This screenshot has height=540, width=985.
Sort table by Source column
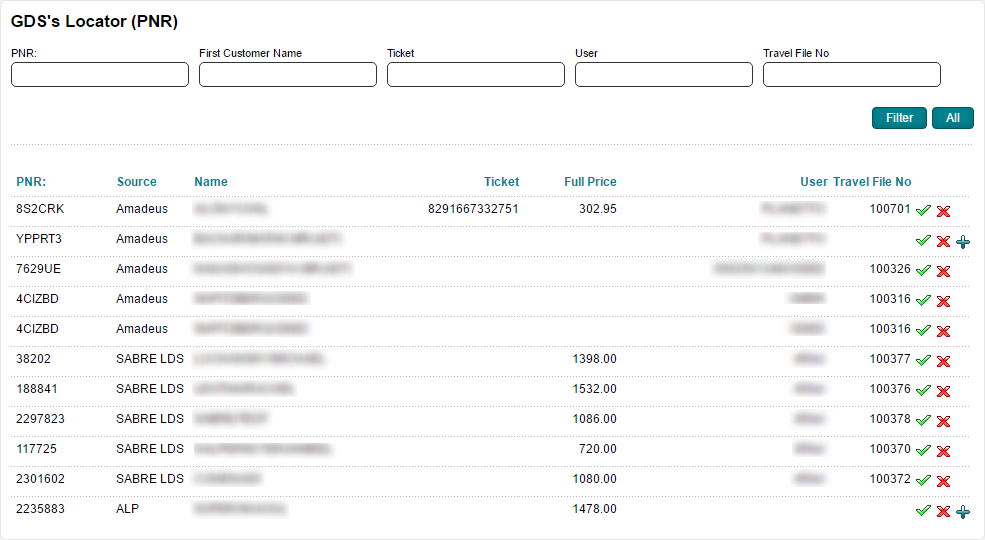click(136, 182)
